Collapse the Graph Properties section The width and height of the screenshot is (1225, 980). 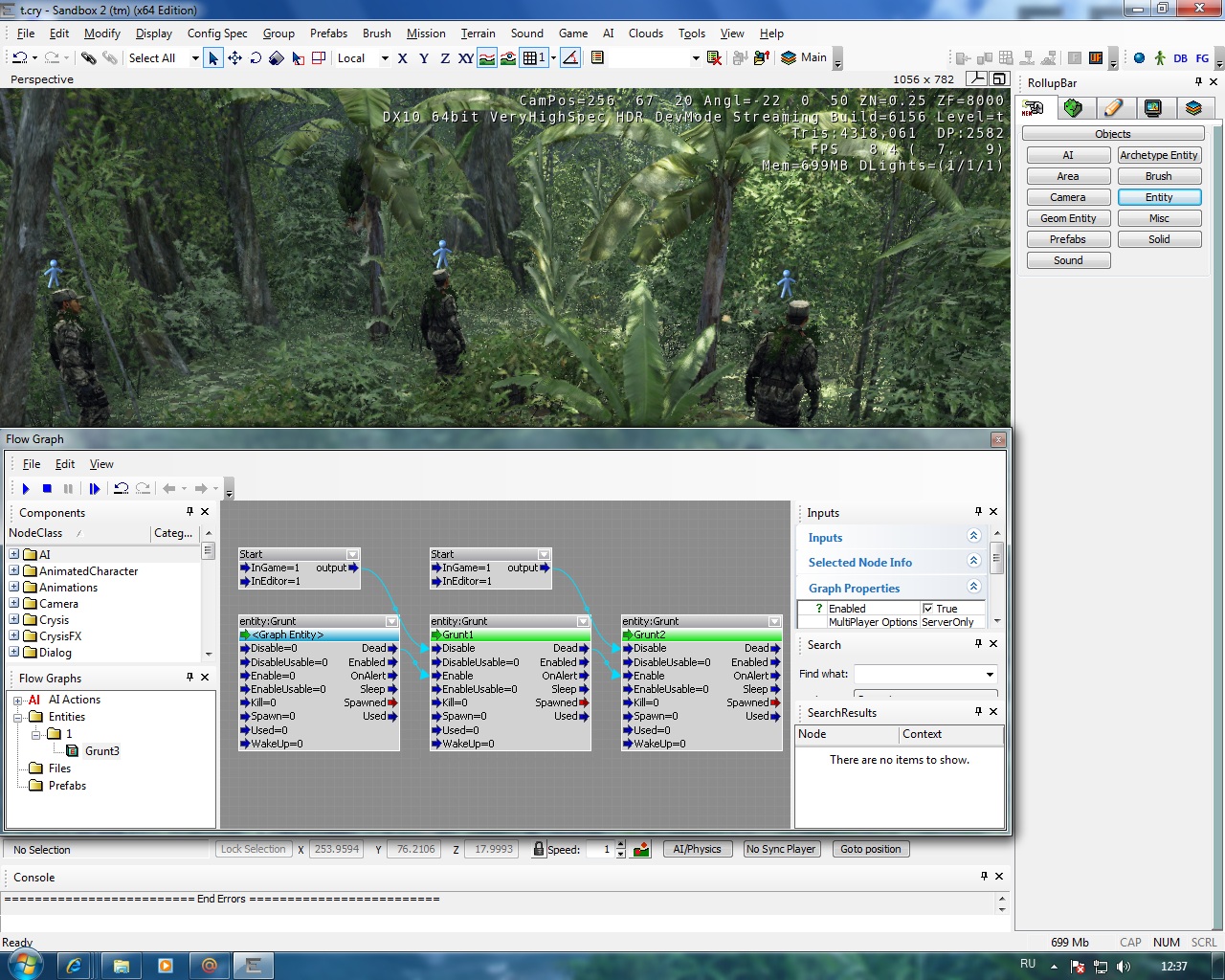point(973,587)
